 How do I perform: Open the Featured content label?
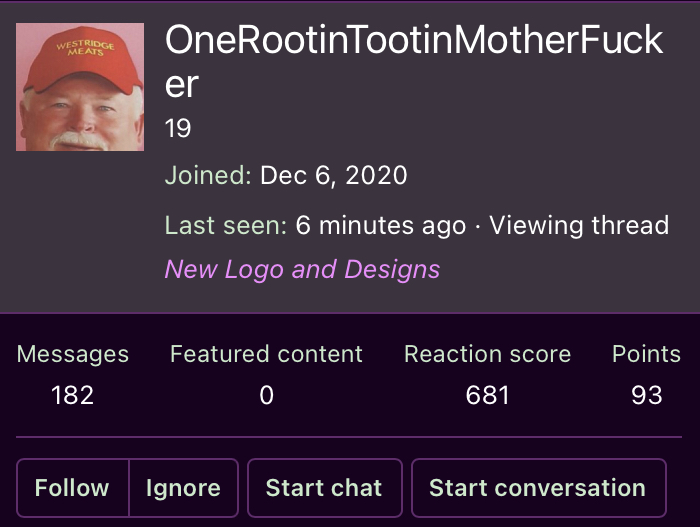pos(266,354)
